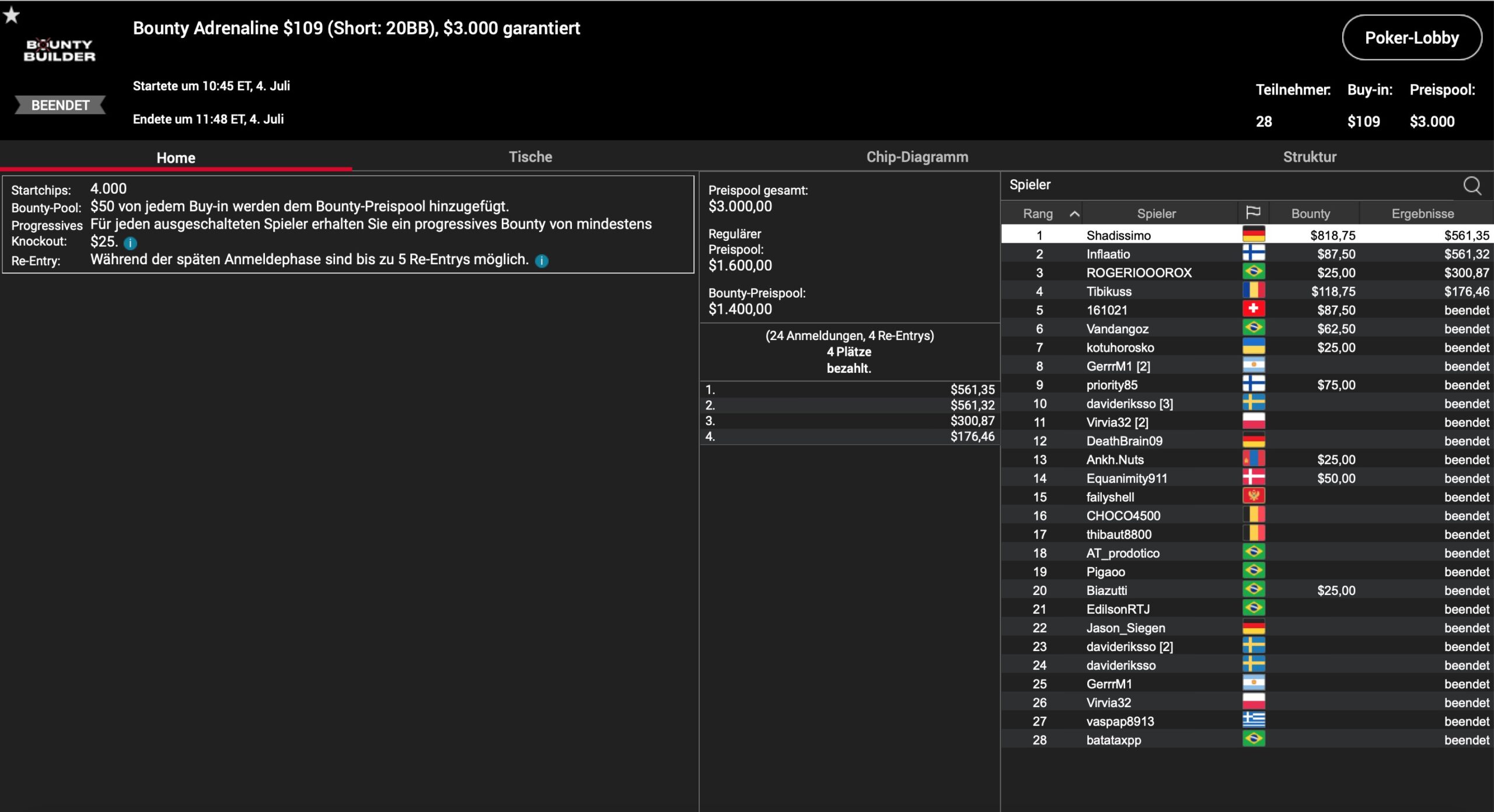Click first place payout $561,35 row

tap(849, 389)
